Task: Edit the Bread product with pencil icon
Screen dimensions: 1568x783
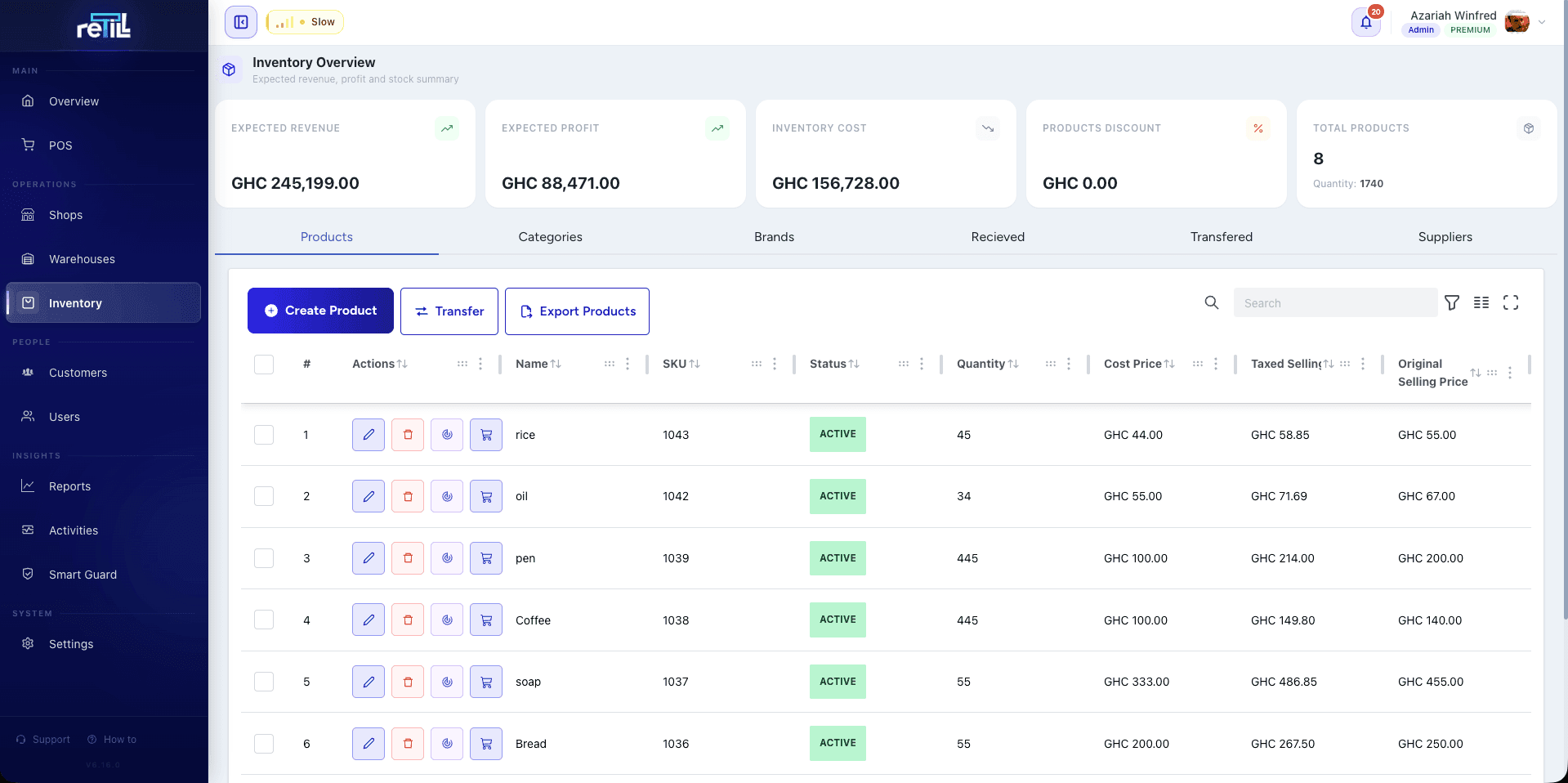Action: click(x=369, y=744)
